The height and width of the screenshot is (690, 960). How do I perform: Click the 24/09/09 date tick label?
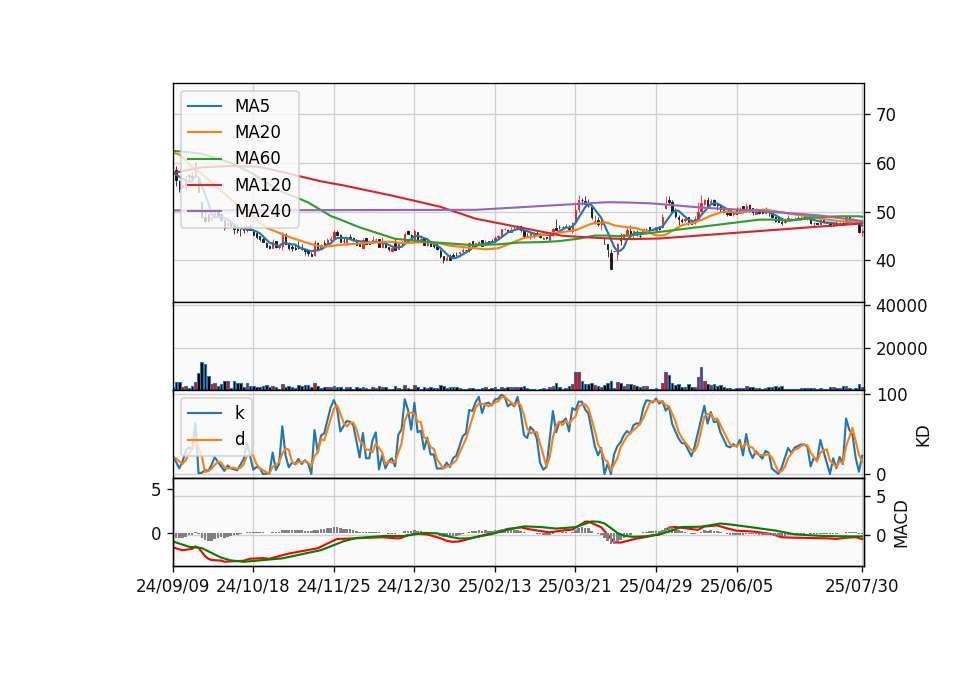(173, 586)
